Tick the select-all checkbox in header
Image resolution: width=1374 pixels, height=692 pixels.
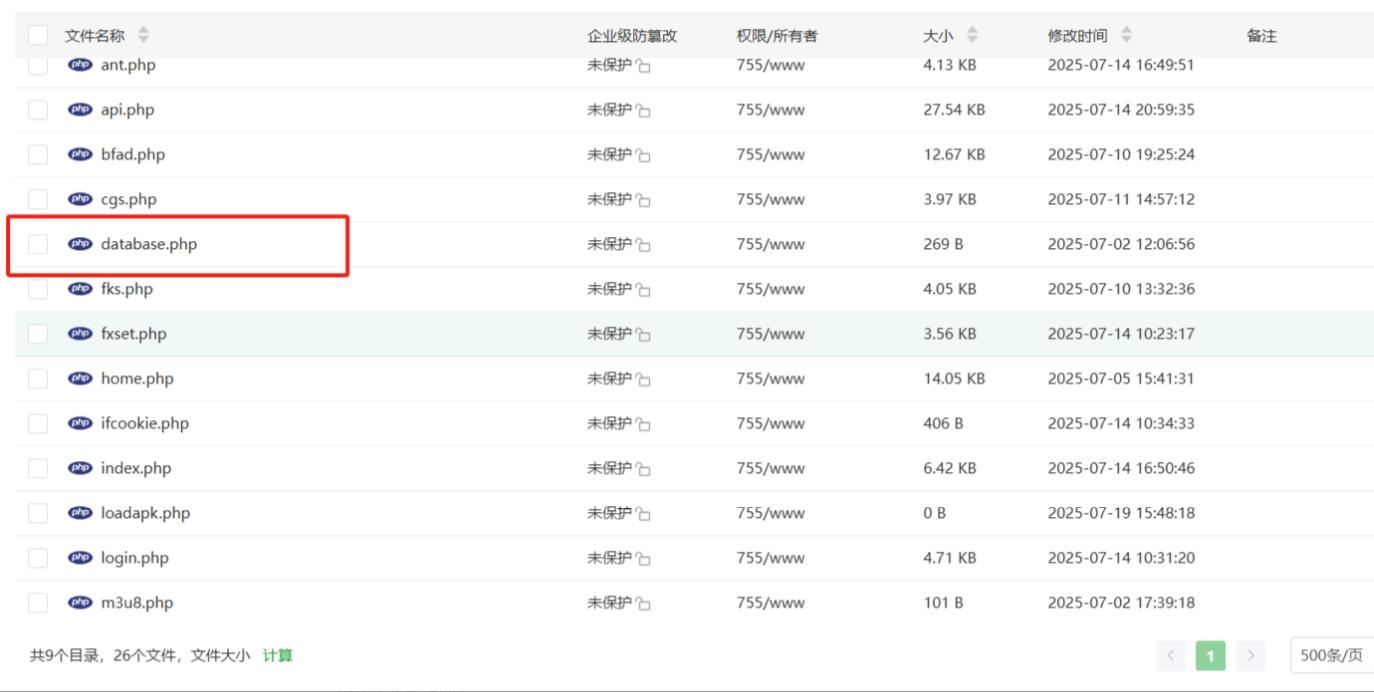38,36
